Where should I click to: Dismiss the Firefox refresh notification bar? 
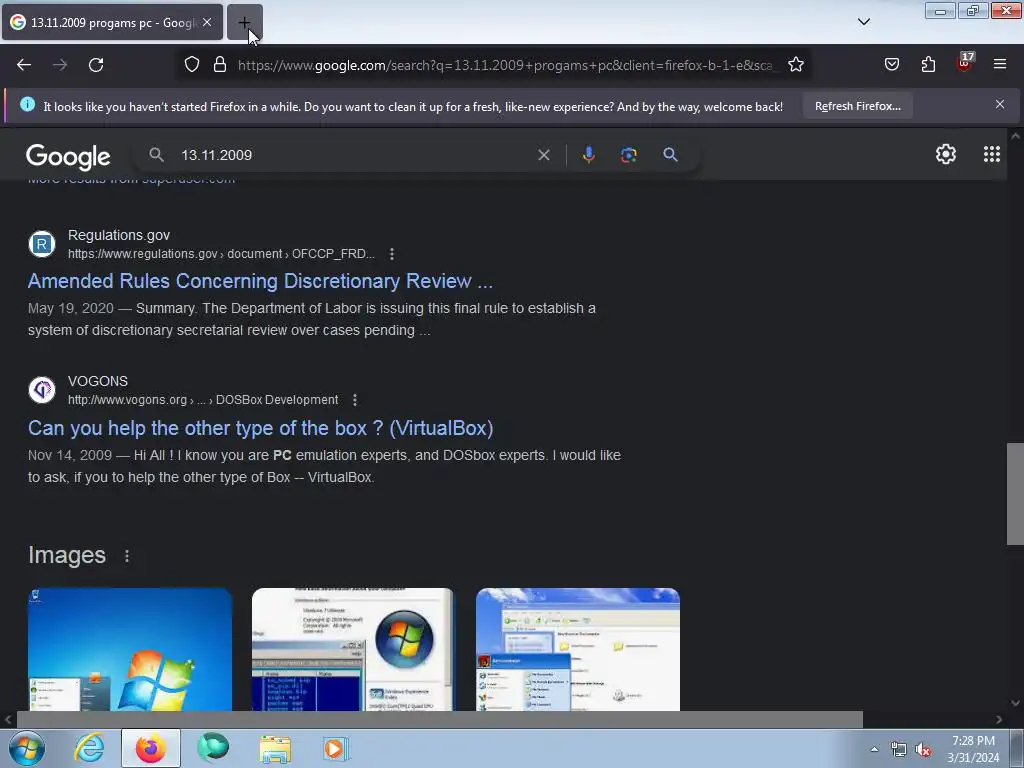point(1000,104)
